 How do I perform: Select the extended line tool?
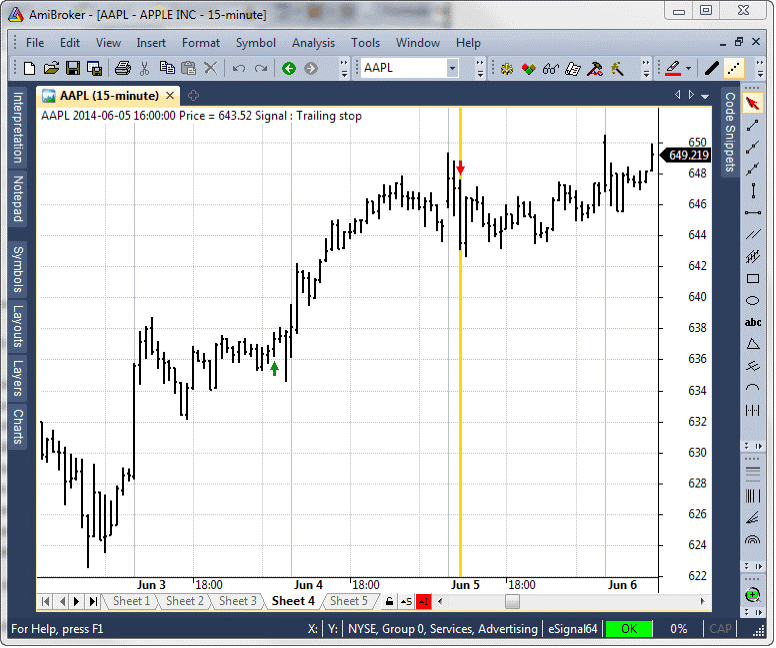coord(752,169)
